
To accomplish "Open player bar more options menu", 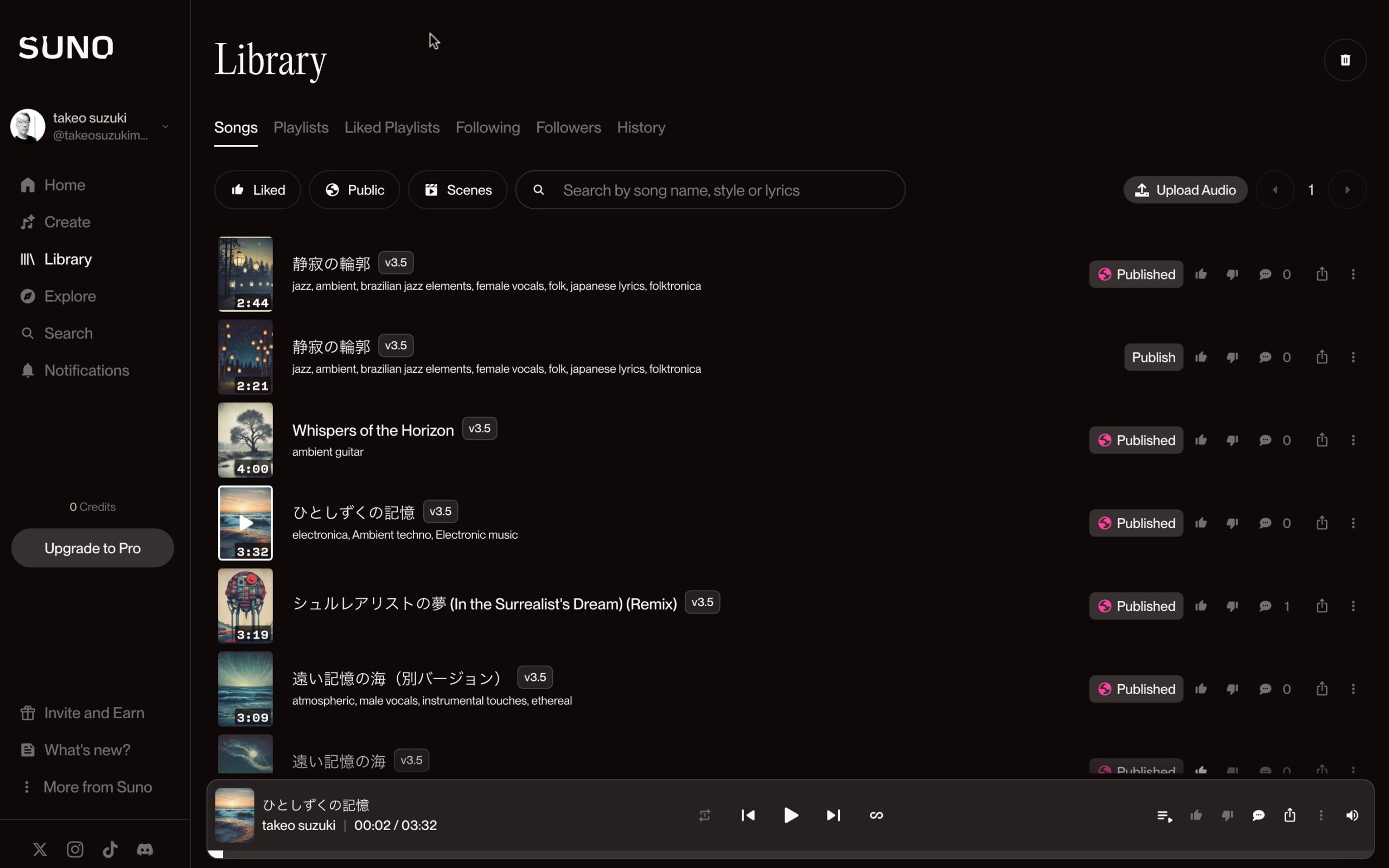I will [x=1321, y=815].
